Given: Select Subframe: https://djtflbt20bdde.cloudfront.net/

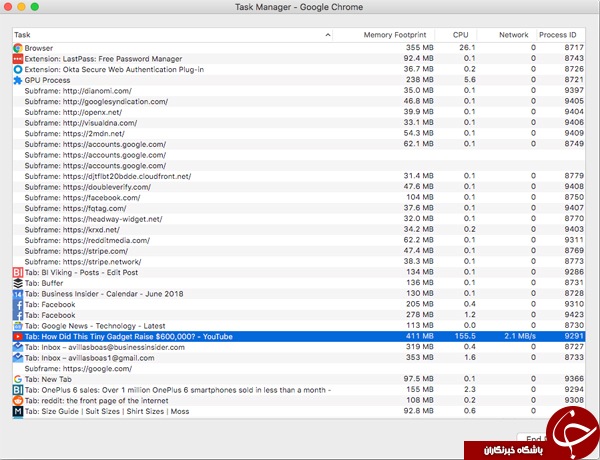Looking at the screenshot, I should [298, 176].
